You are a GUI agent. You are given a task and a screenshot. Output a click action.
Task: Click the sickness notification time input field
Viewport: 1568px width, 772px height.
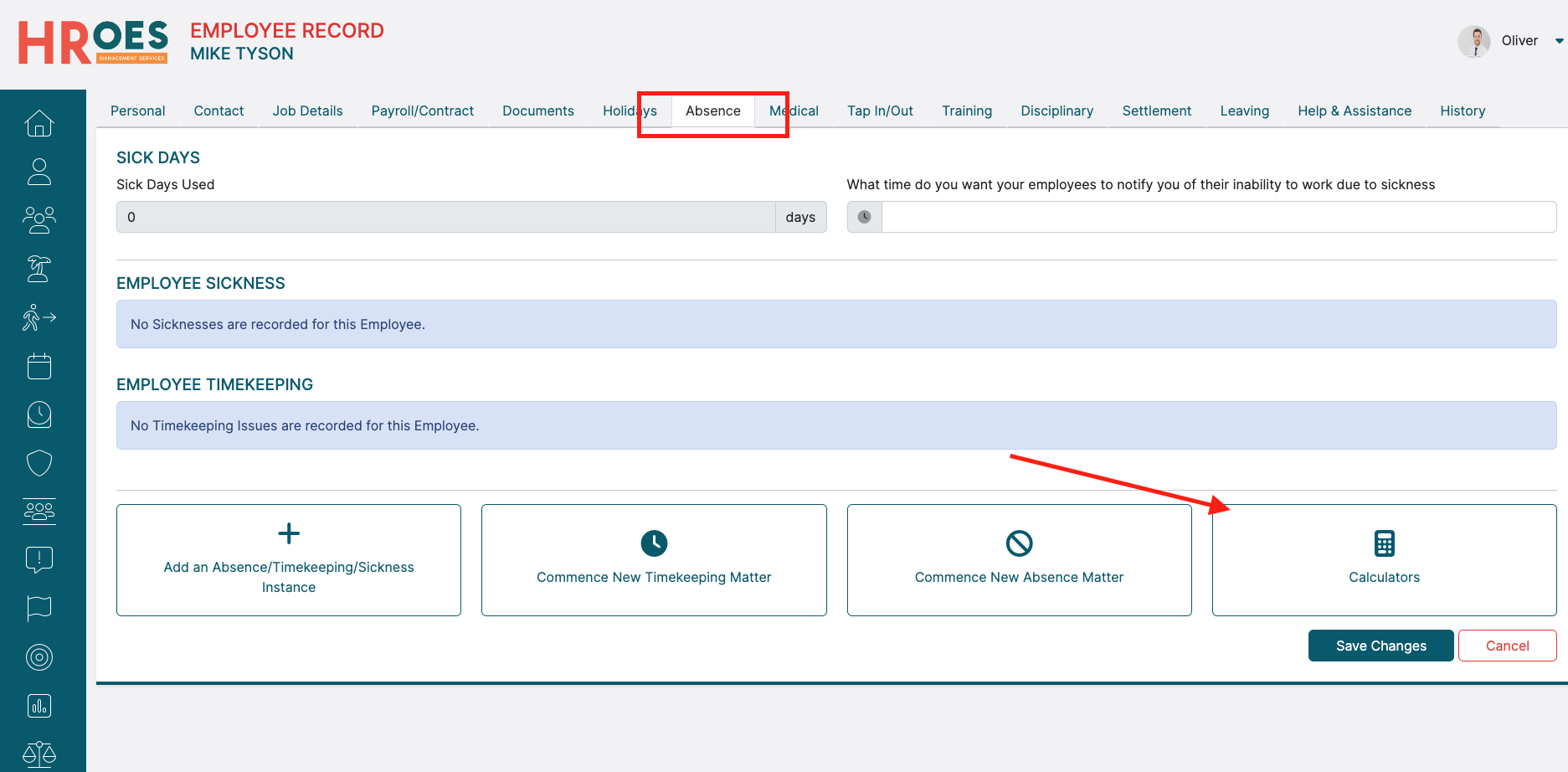pyautogui.click(x=1218, y=217)
